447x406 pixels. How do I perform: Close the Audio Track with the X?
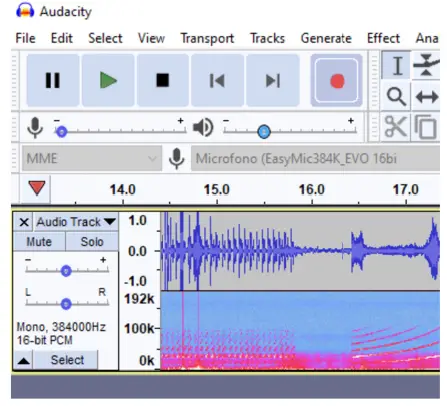[x=24, y=222]
